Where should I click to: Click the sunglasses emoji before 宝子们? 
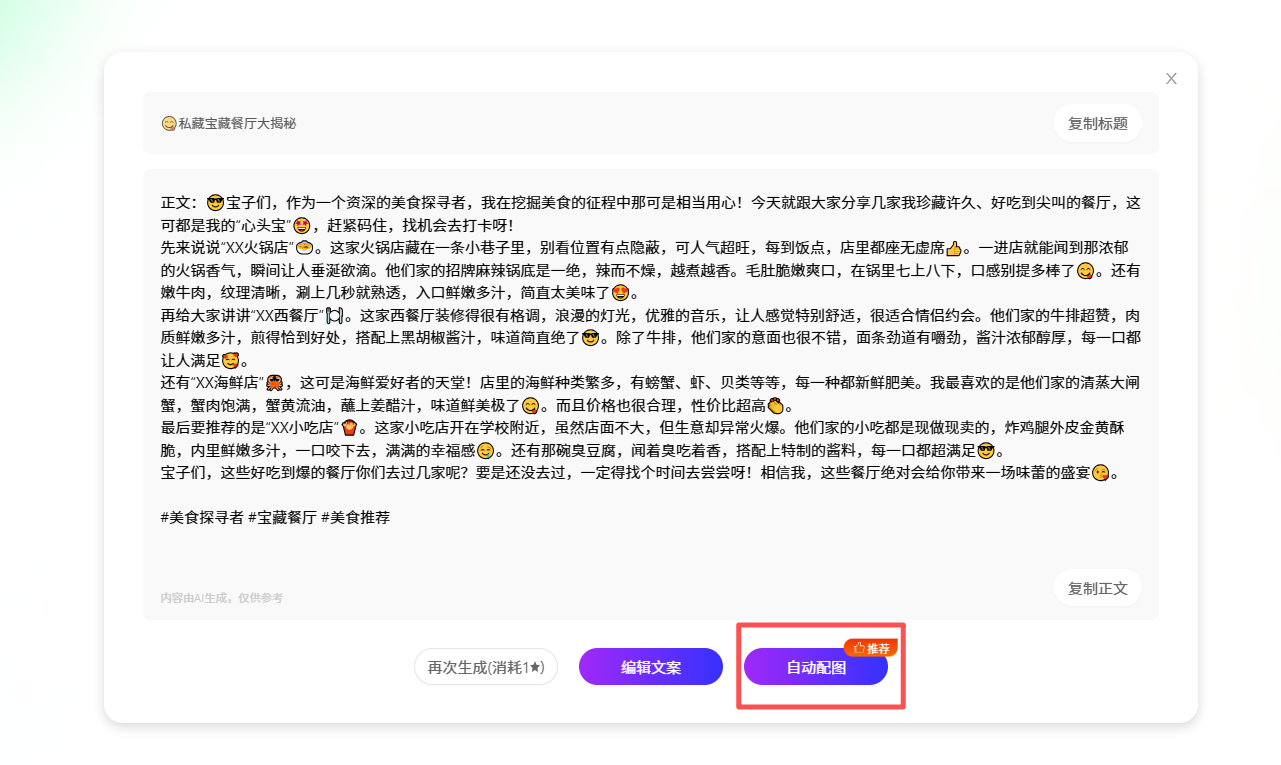(x=215, y=202)
